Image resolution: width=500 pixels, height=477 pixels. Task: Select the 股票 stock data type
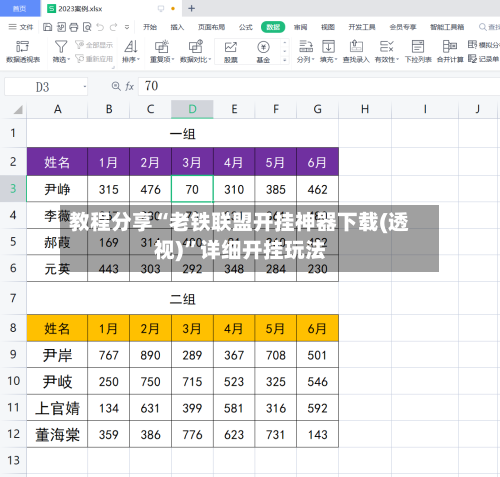[x=231, y=52]
